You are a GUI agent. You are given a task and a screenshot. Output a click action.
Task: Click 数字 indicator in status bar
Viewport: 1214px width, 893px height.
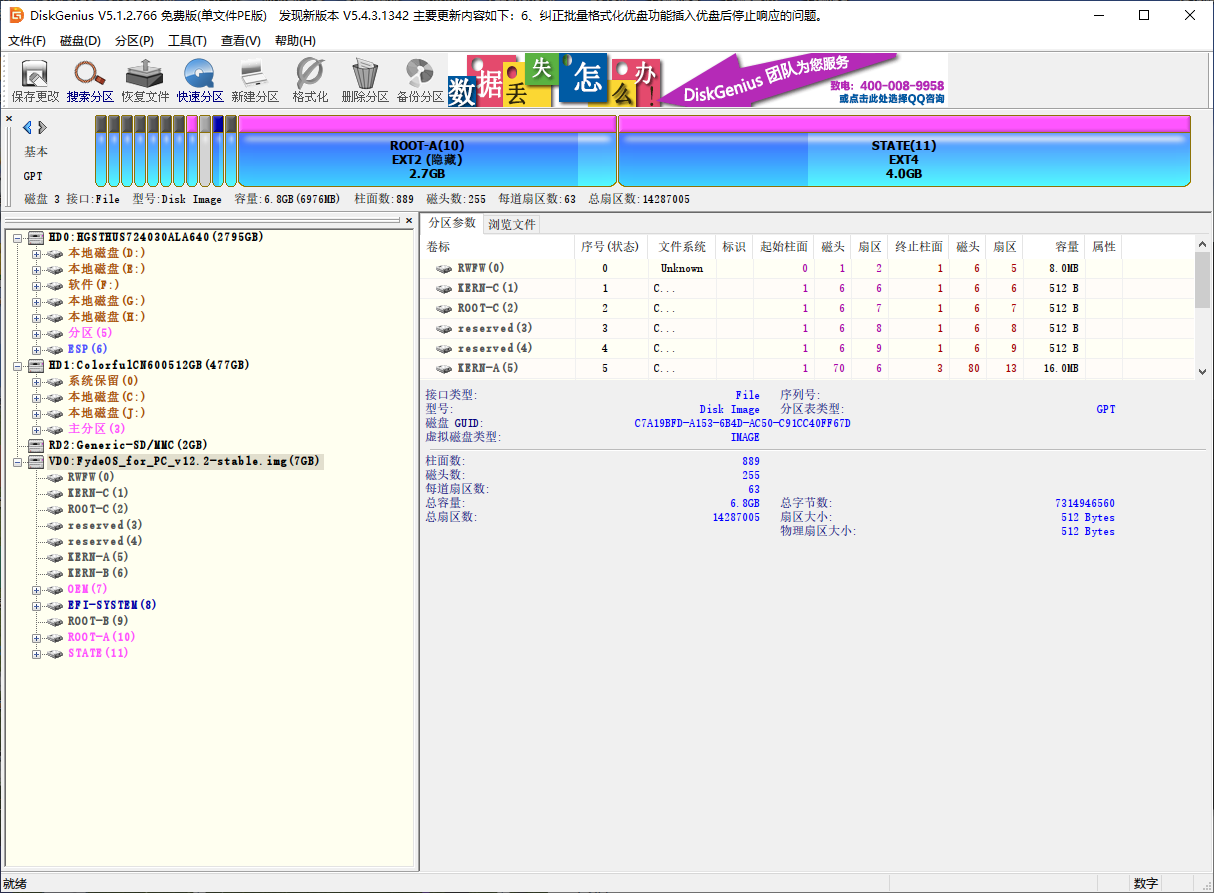pos(1145,884)
